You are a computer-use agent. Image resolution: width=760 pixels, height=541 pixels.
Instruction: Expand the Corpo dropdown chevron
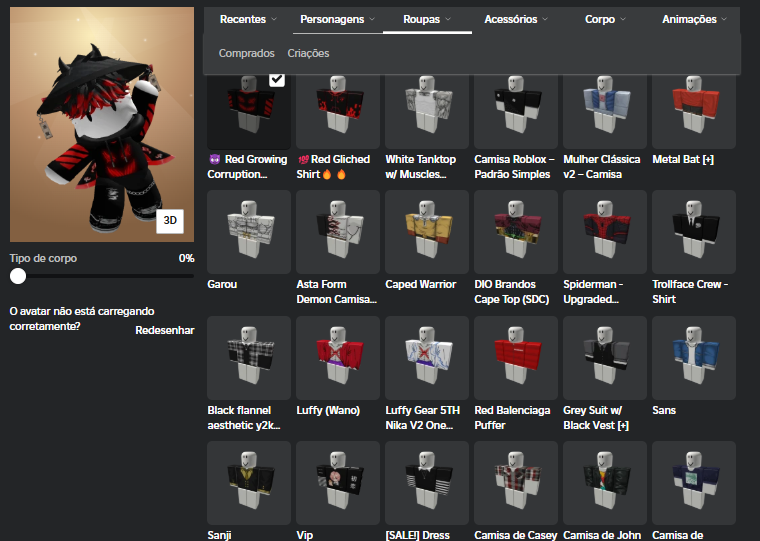623,19
